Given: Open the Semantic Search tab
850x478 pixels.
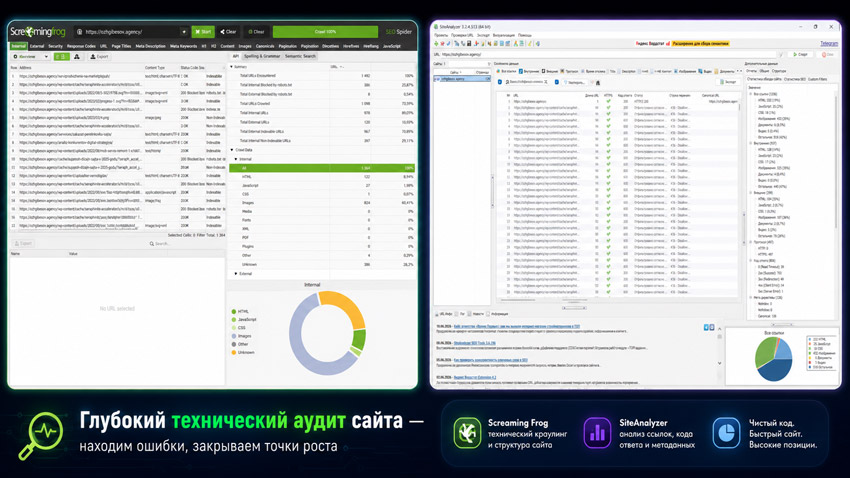Looking at the screenshot, I should (x=300, y=56).
